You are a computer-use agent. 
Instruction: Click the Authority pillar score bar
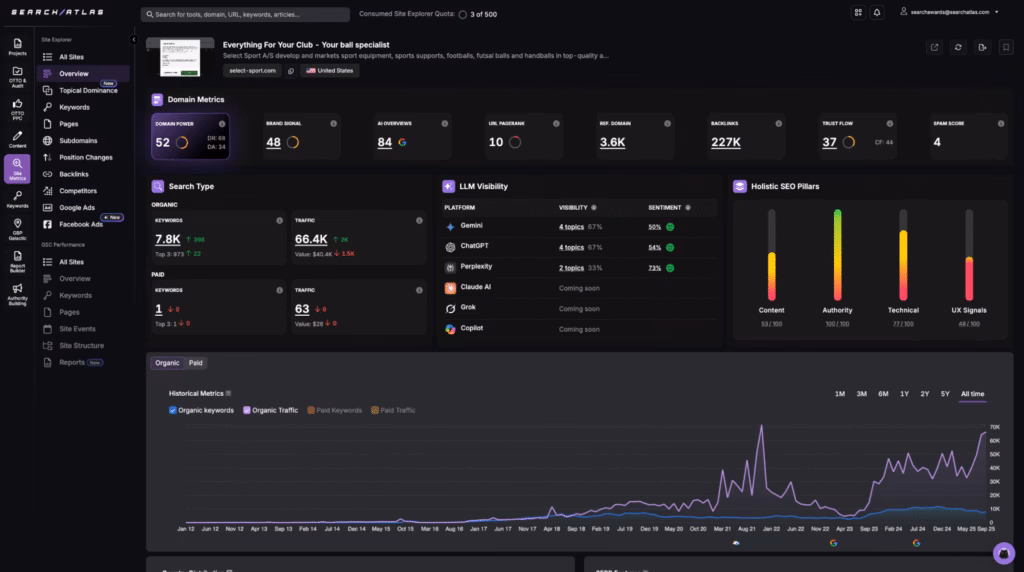click(836, 254)
